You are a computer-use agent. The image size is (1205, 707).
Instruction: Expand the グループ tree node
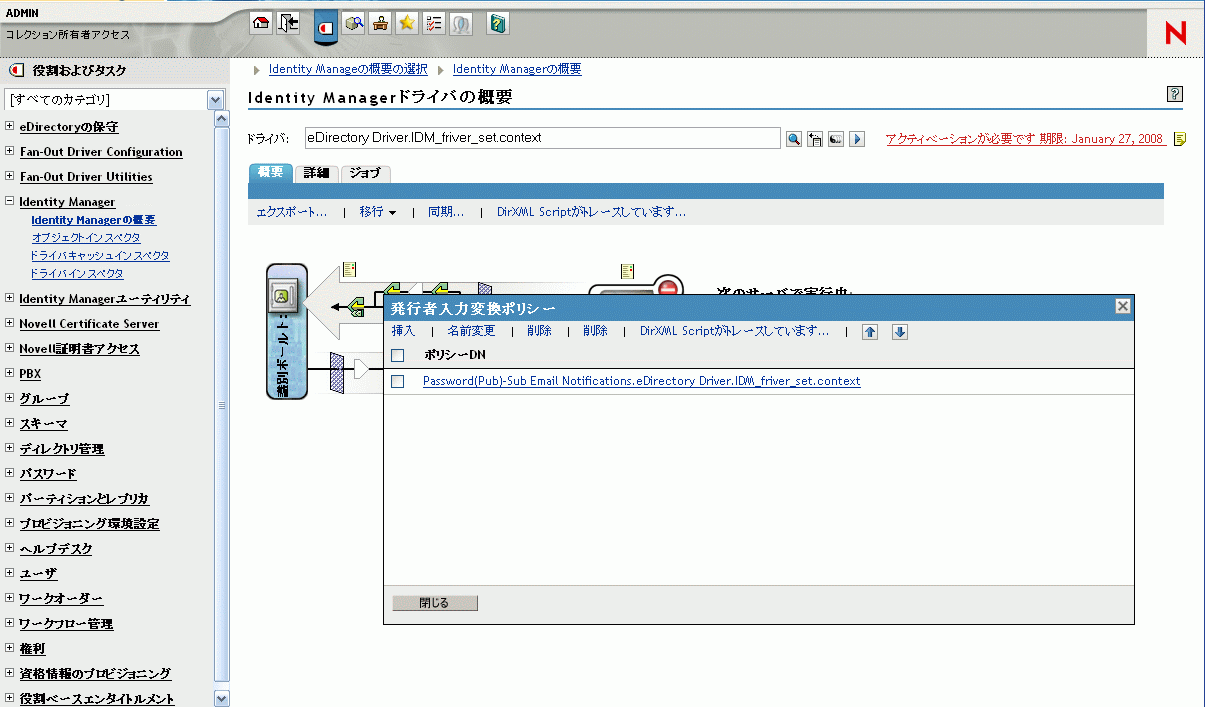[x=9, y=398]
